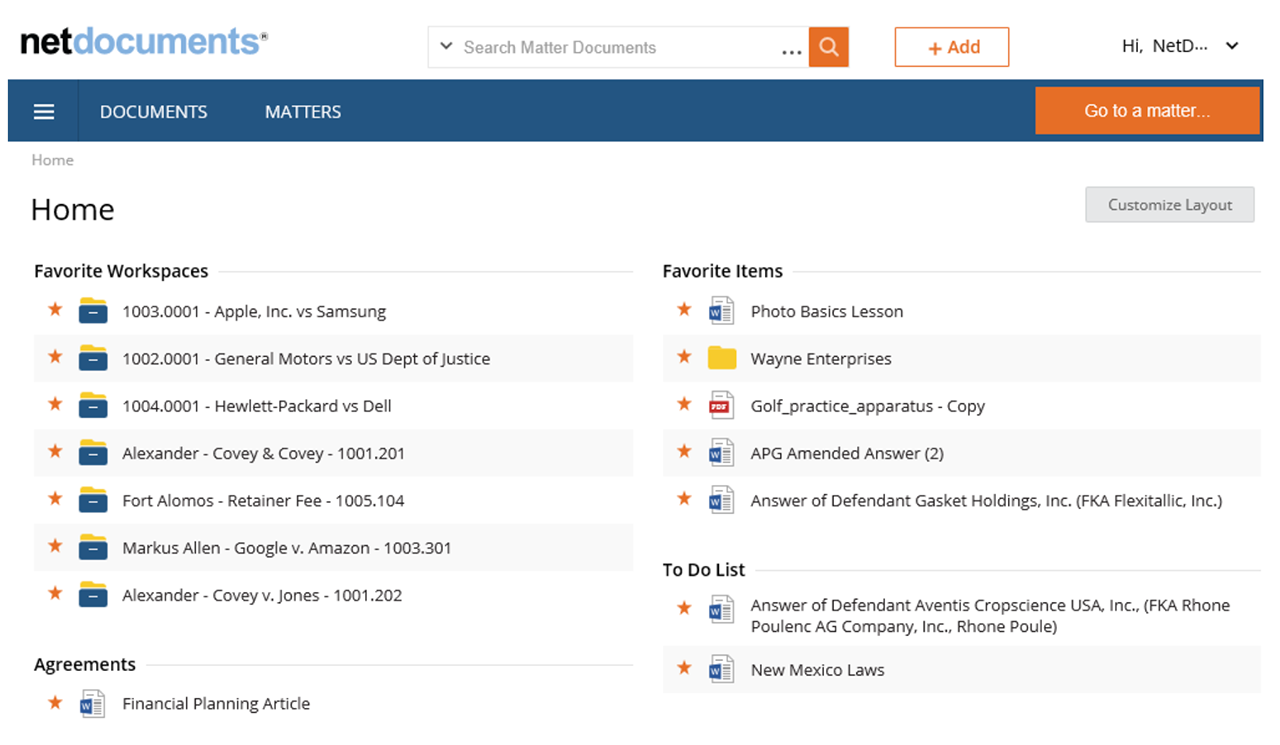Open Financial Planning Article document
This screenshot has width=1280, height=745.
click(216, 703)
